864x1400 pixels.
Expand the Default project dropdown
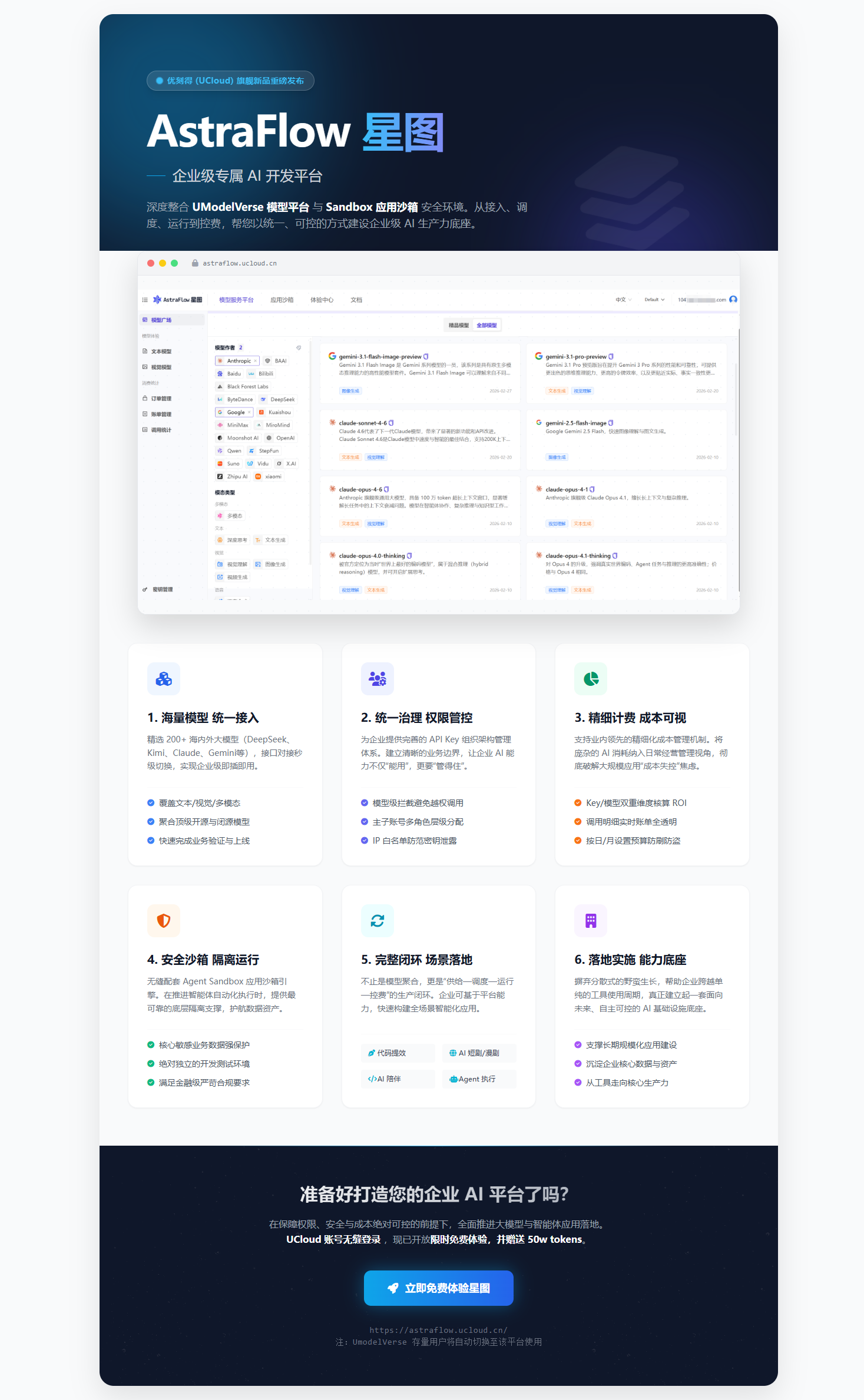(654, 300)
